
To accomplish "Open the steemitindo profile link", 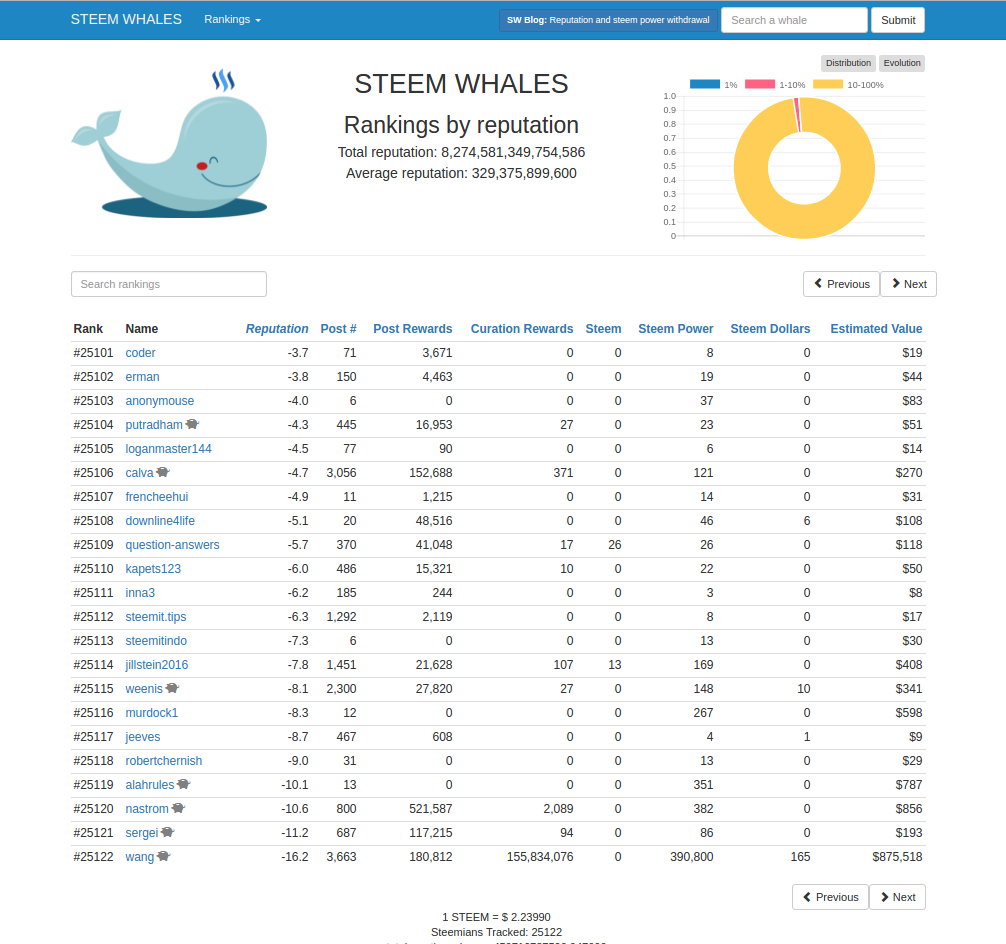I will click(156, 640).
